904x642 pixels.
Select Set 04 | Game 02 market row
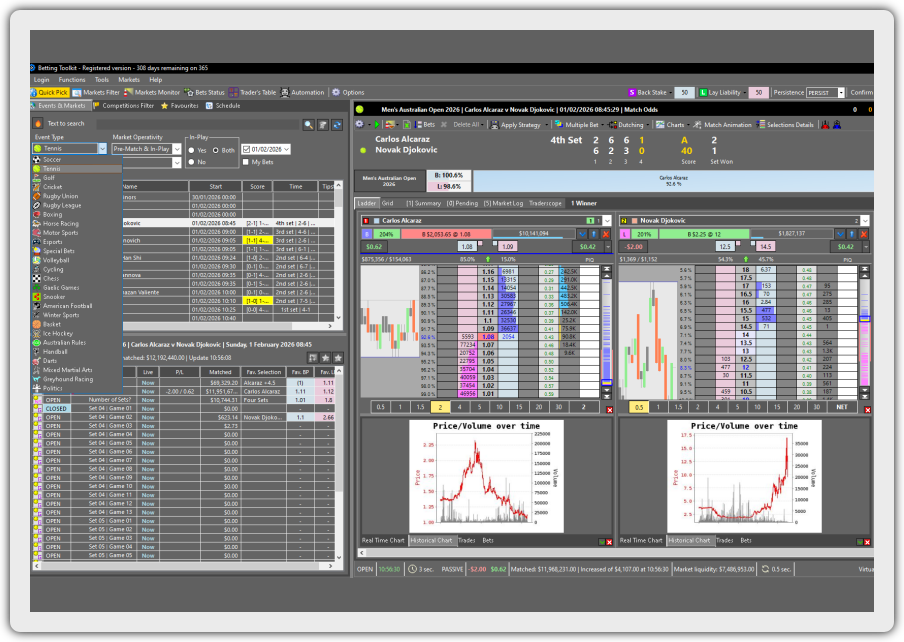[x=184, y=417]
